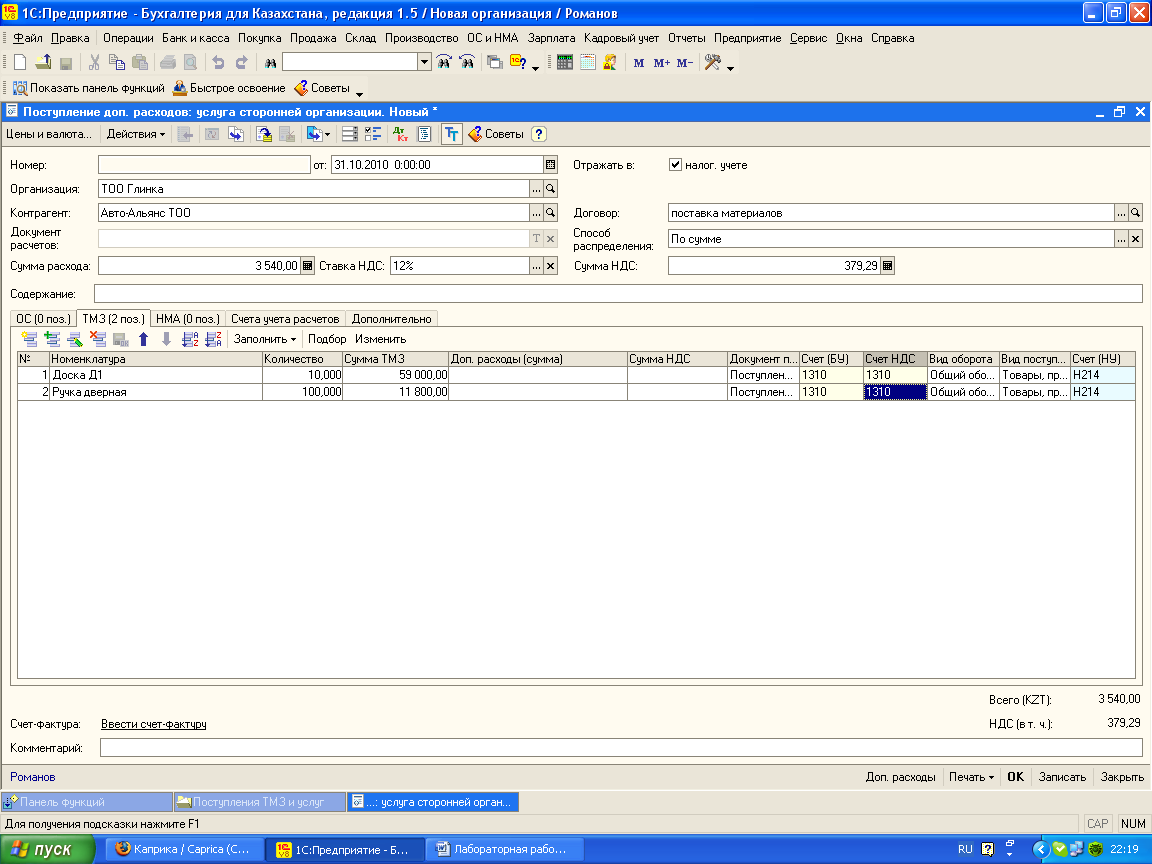Click the OK button at bottom
This screenshot has width=1152, height=864.
(x=1015, y=777)
